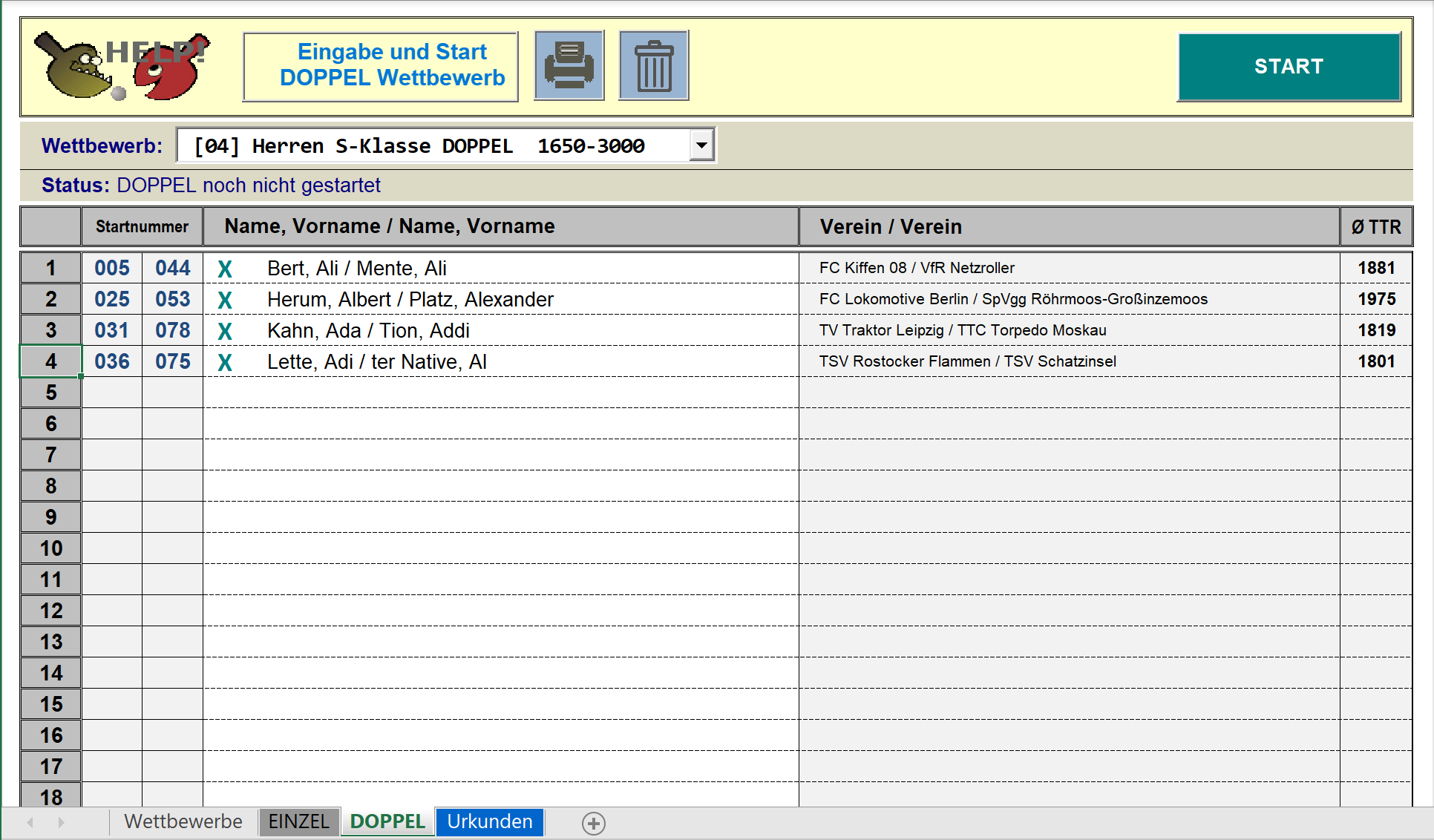Screen dimensions: 1434x840
Task: Select start number cell 005
Action: [x=112, y=269]
